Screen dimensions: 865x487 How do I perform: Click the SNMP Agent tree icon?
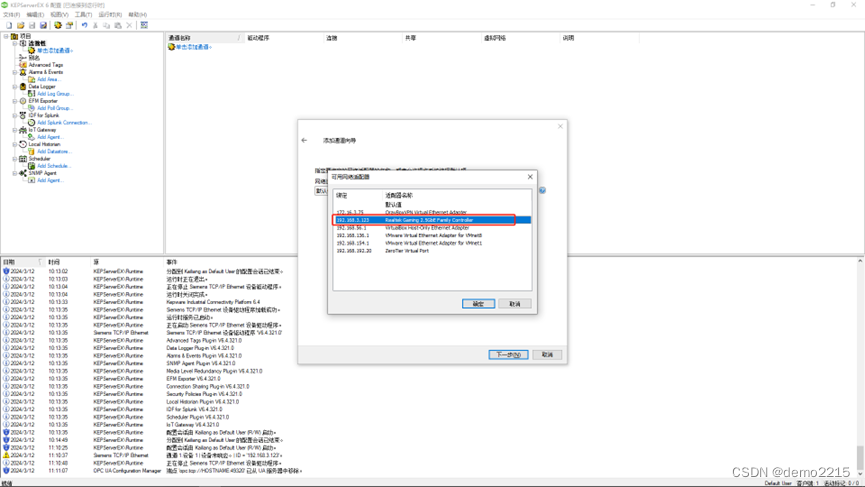pyautogui.click(x=23, y=173)
